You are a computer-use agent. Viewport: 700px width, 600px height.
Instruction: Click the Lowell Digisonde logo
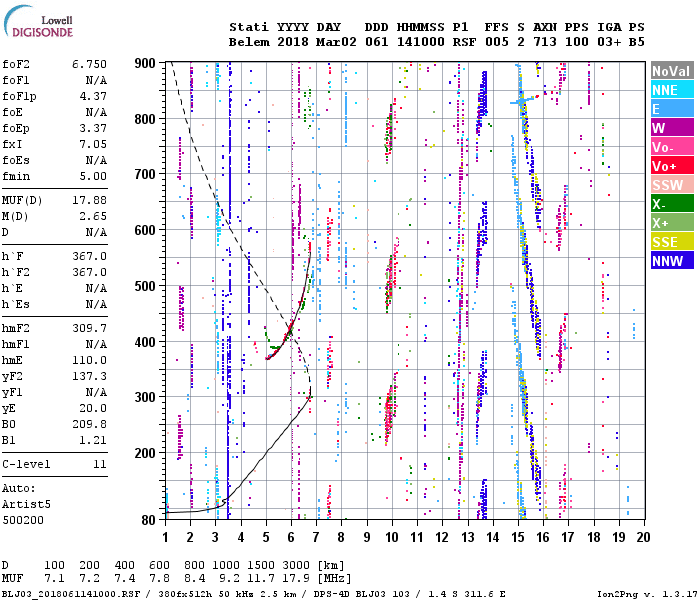pyautogui.click(x=38, y=22)
